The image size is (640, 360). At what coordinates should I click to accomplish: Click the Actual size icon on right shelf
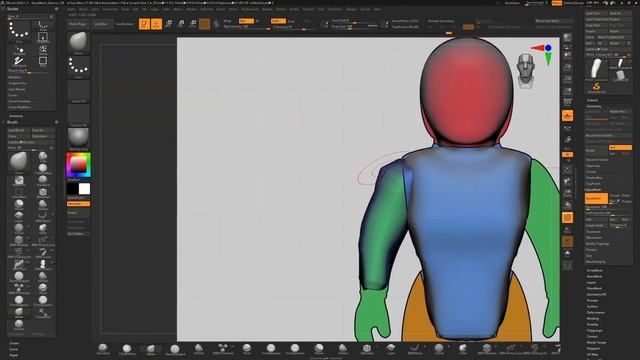point(567,79)
